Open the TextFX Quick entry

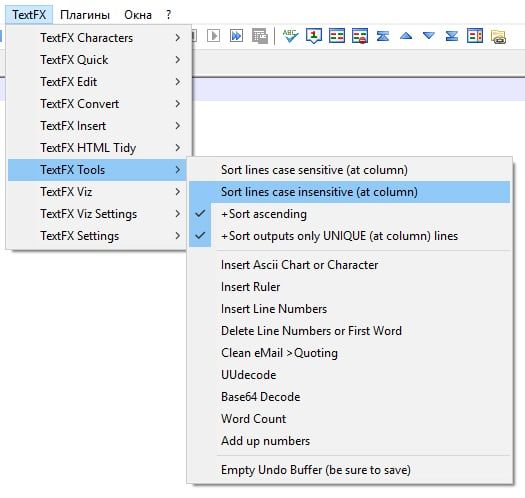click(x=97, y=60)
